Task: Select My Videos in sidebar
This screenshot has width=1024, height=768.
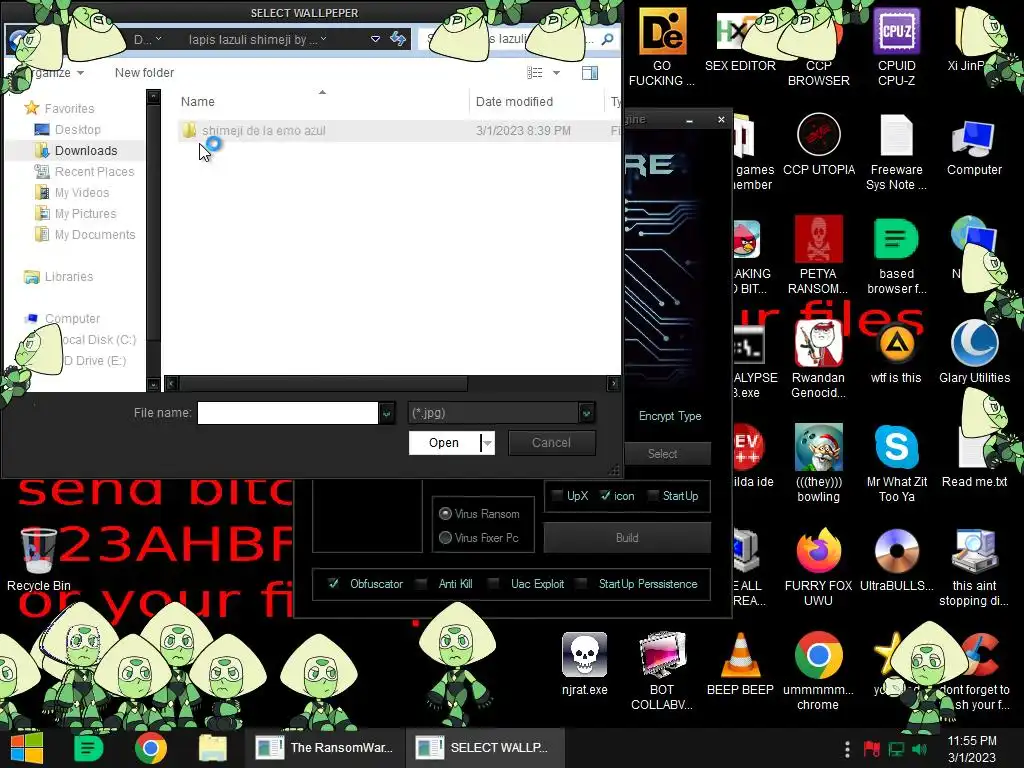Action: click(x=82, y=192)
